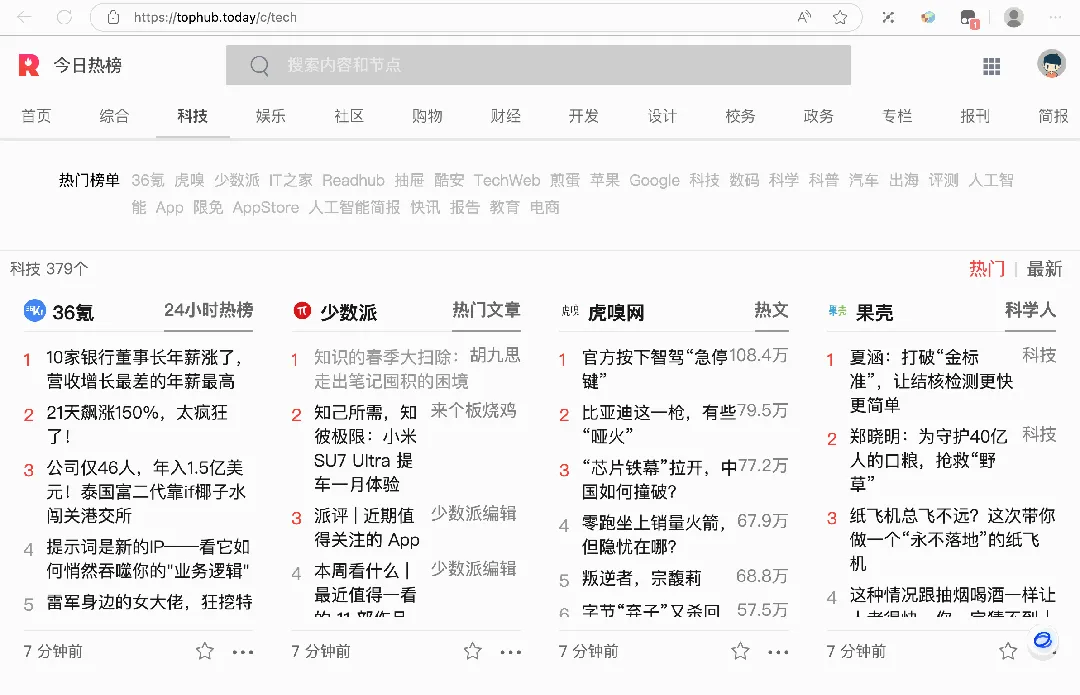Open the cartoon user avatar
Viewport: 1080px width, 695px height.
1051,64
